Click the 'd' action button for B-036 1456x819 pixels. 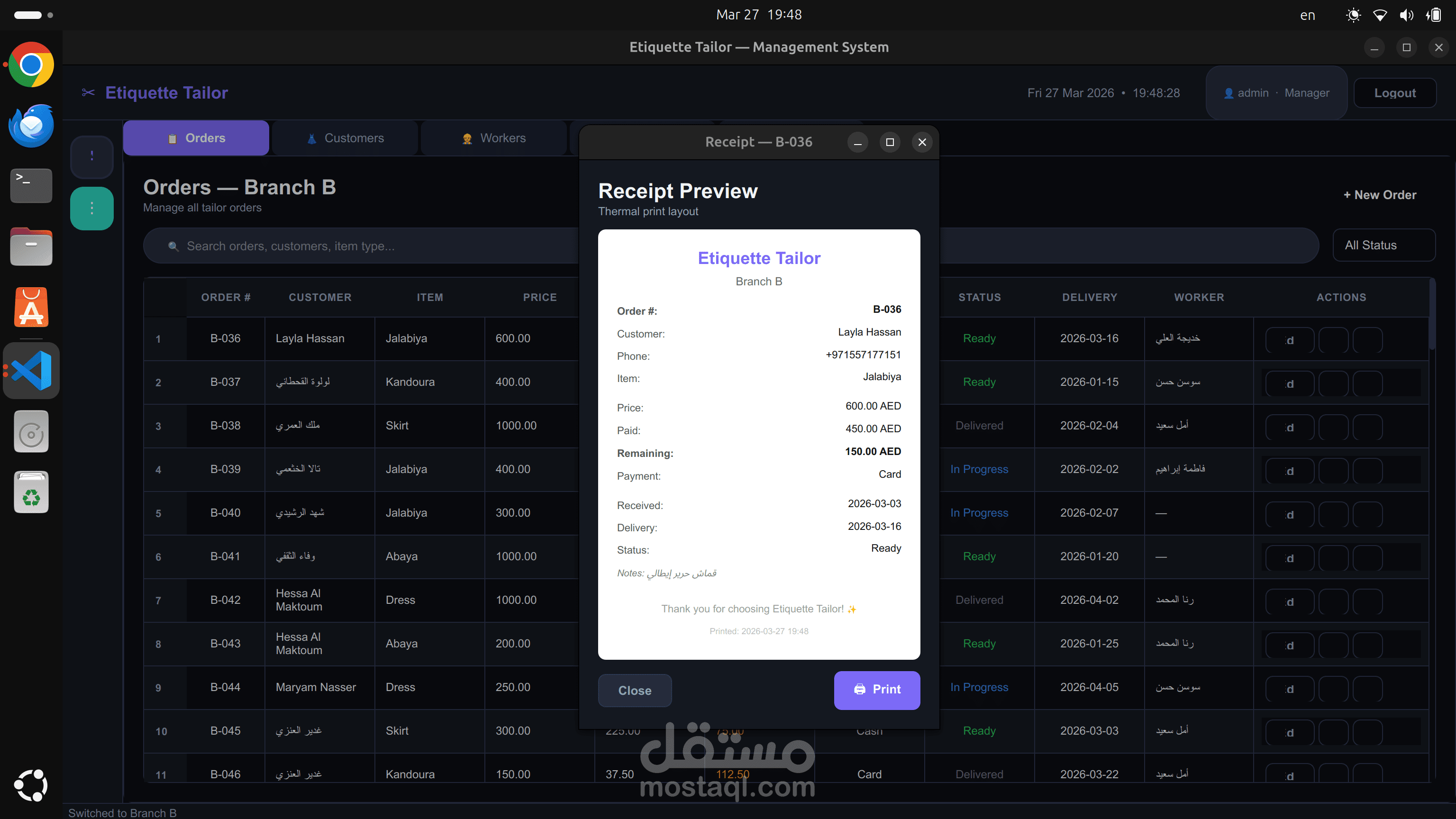point(1289,340)
